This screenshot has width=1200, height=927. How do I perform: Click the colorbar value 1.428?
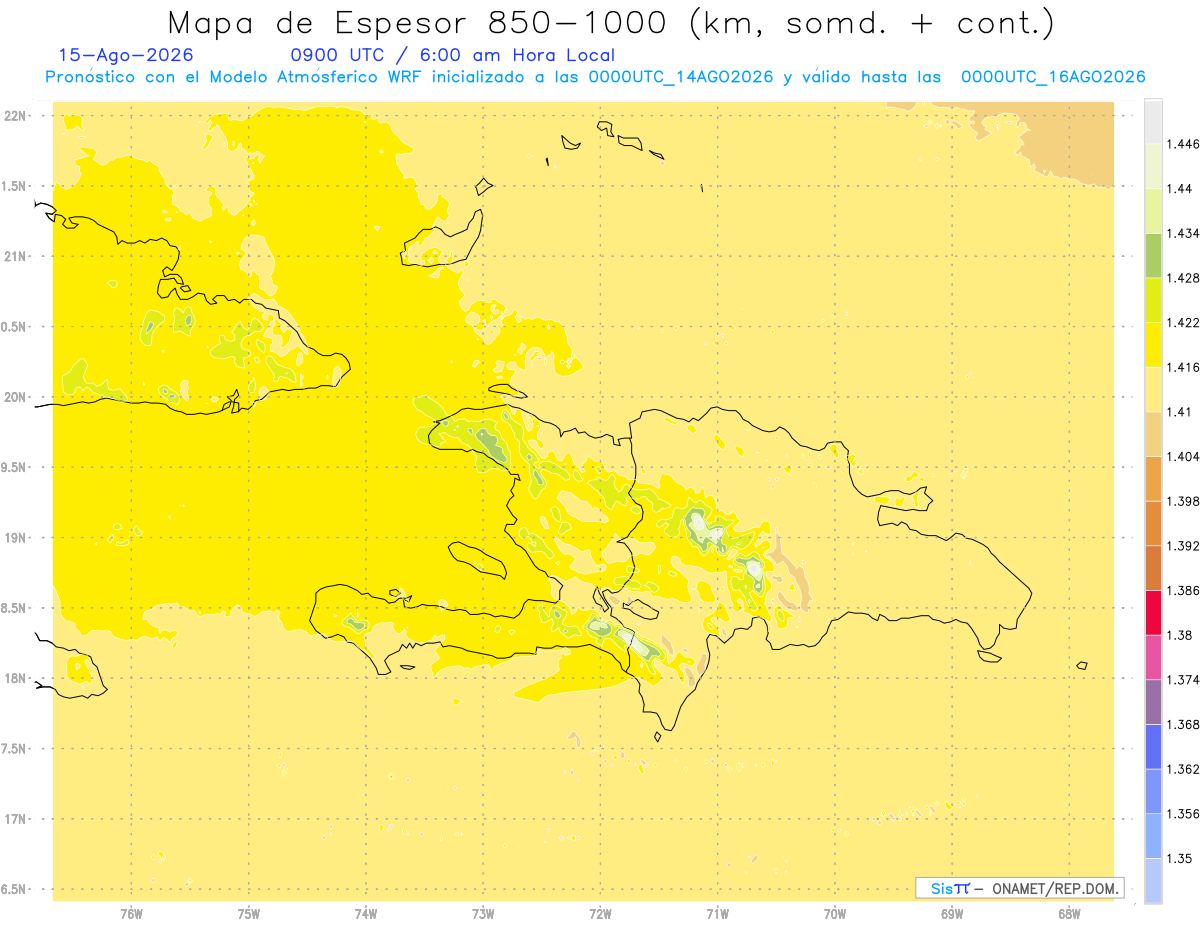click(1183, 278)
